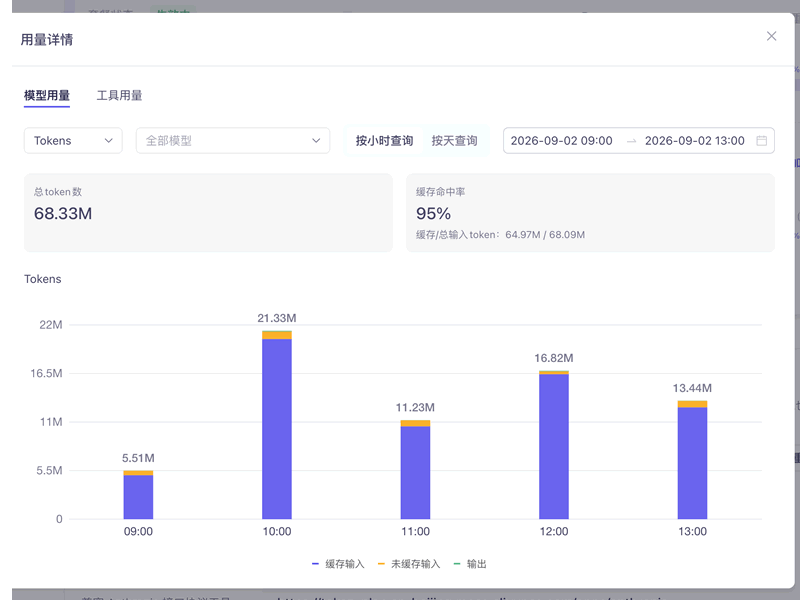The height and width of the screenshot is (600, 800).
Task: Switch to the 工具用量 tab
Action: pyautogui.click(x=119, y=95)
